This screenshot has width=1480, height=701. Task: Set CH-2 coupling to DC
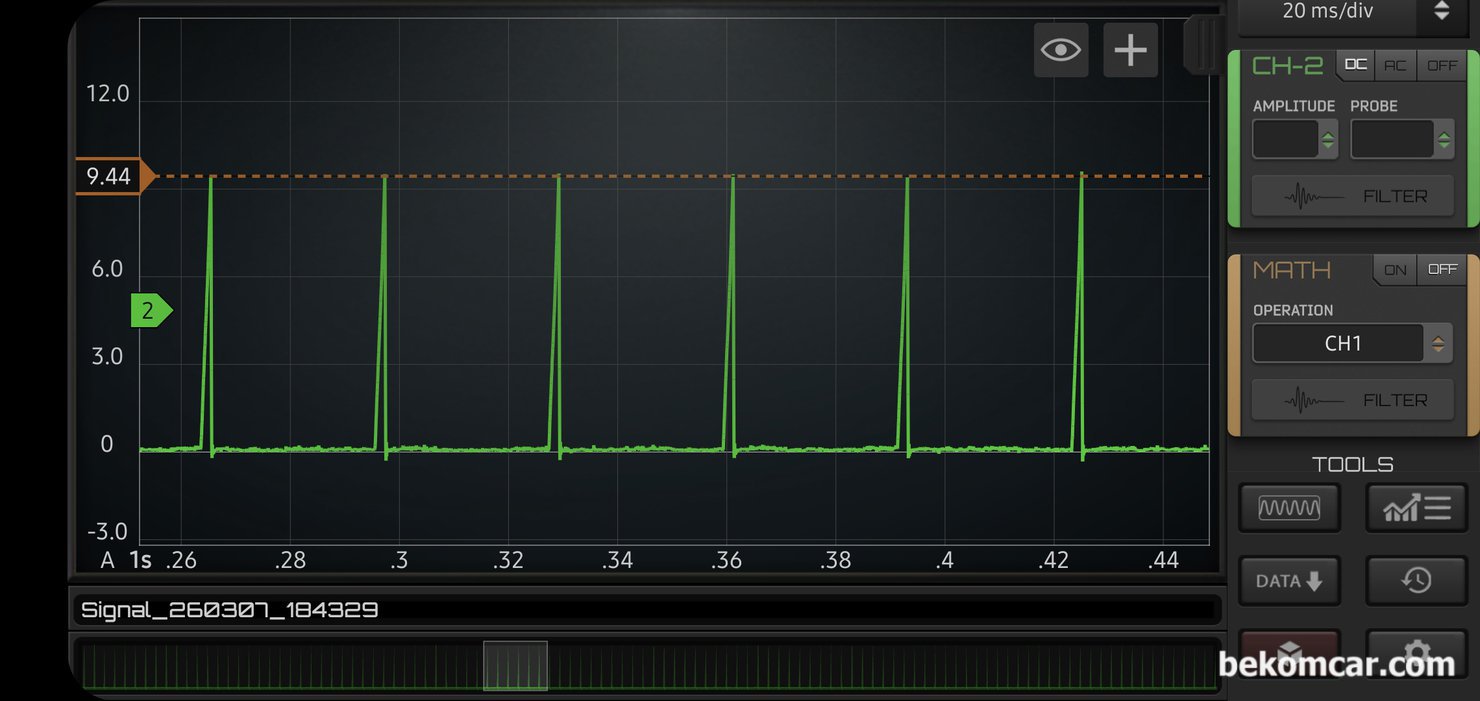pyautogui.click(x=1355, y=65)
